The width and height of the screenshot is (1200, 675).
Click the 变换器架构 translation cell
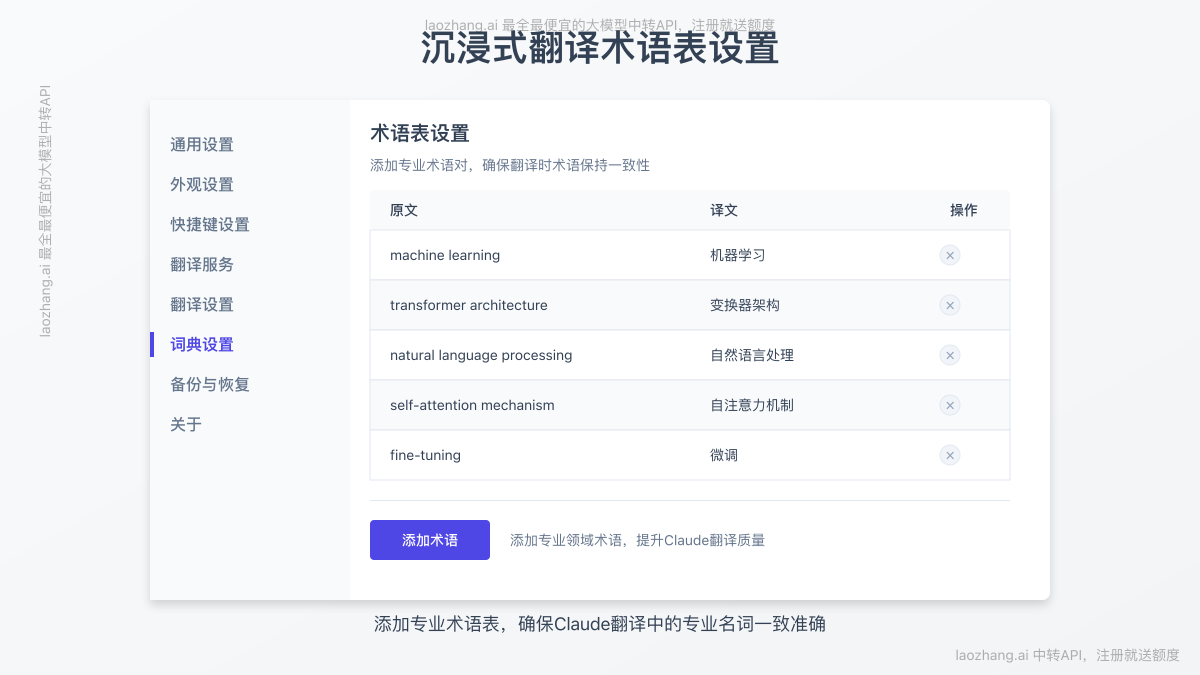[745, 305]
